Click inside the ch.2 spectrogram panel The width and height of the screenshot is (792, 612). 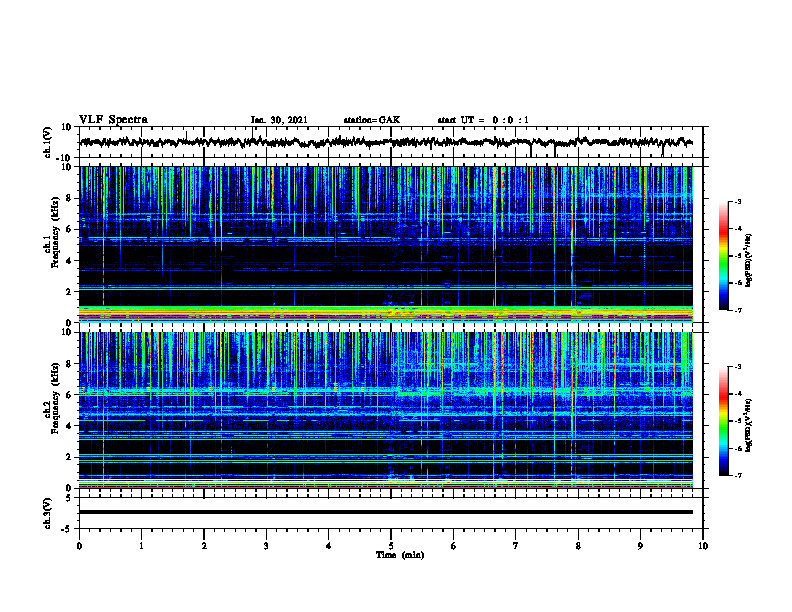coord(386,410)
